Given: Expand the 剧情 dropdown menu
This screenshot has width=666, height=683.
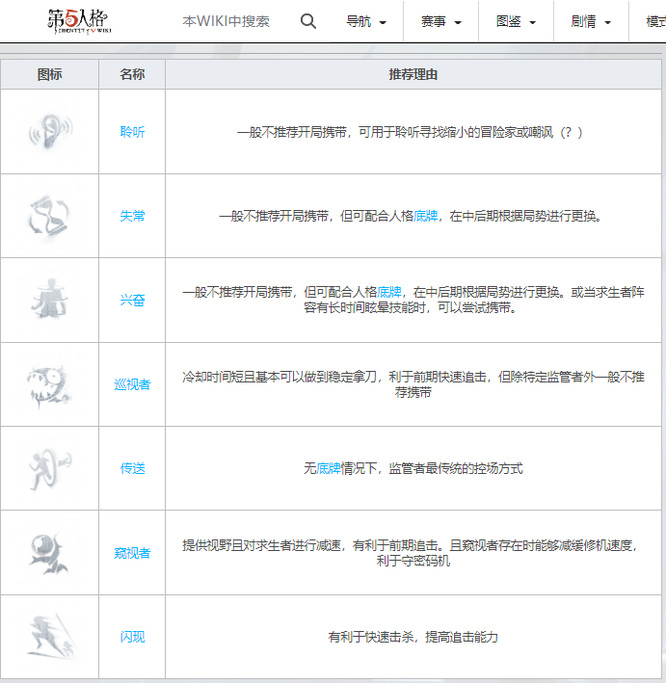Looking at the screenshot, I should click(591, 21).
